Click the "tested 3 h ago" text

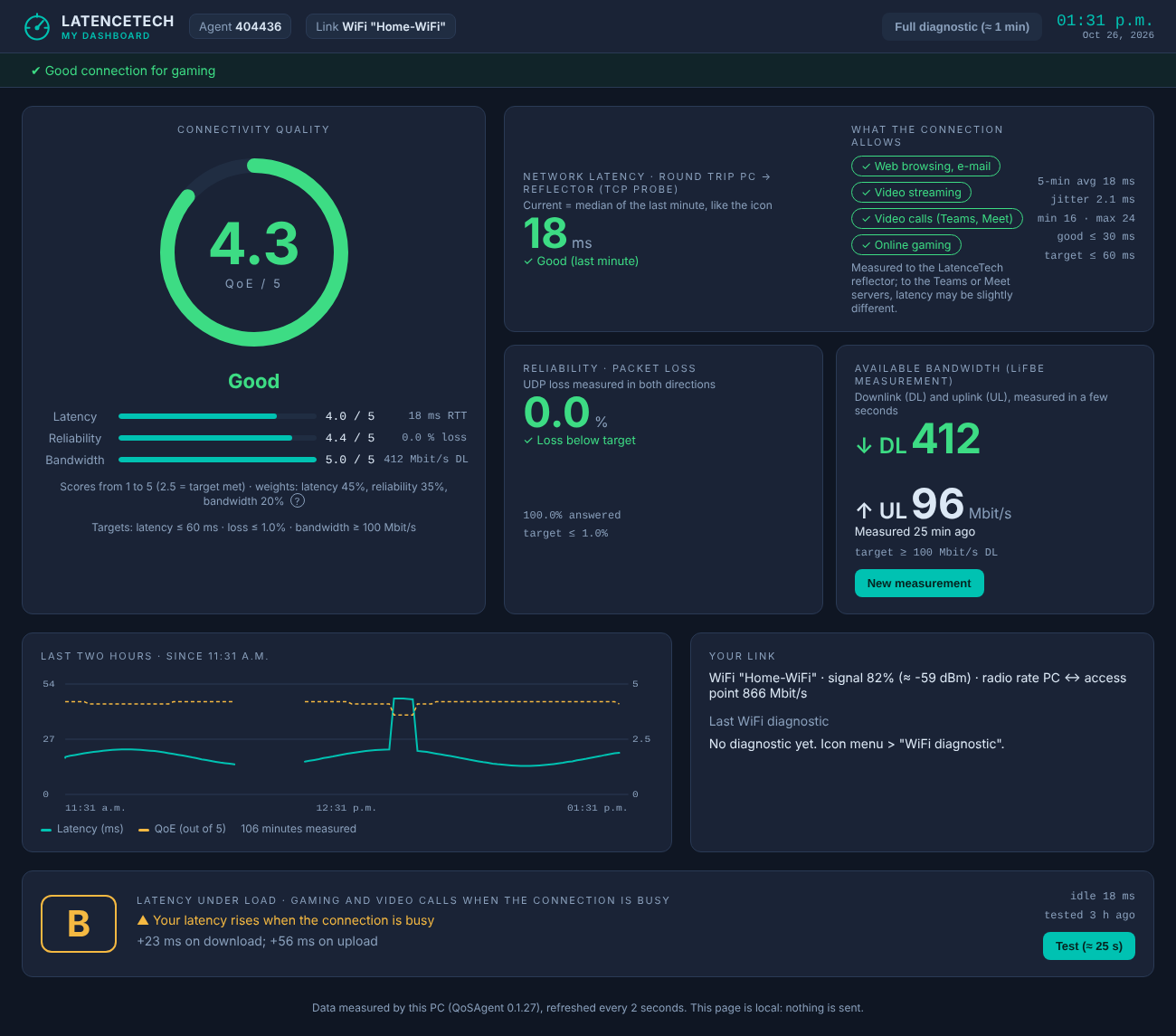click(x=1090, y=916)
